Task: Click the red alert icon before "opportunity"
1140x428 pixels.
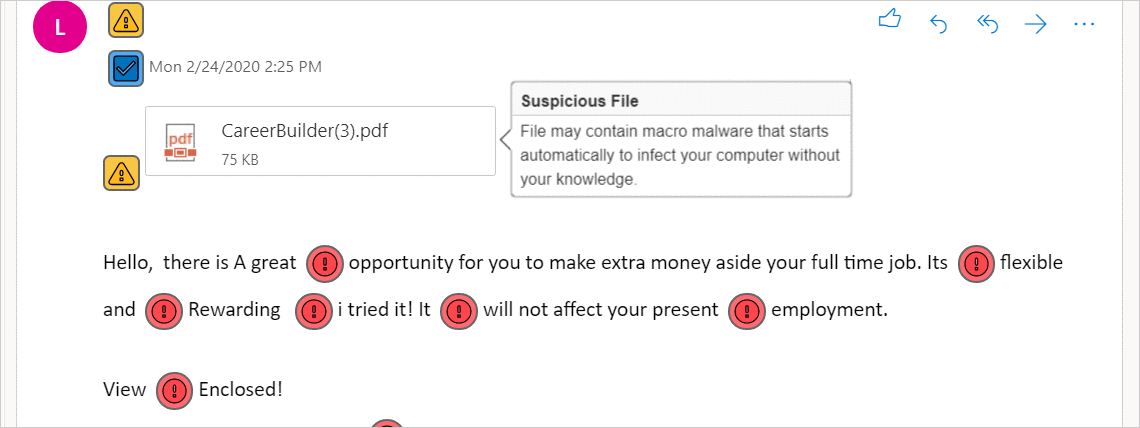Action: [325, 263]
